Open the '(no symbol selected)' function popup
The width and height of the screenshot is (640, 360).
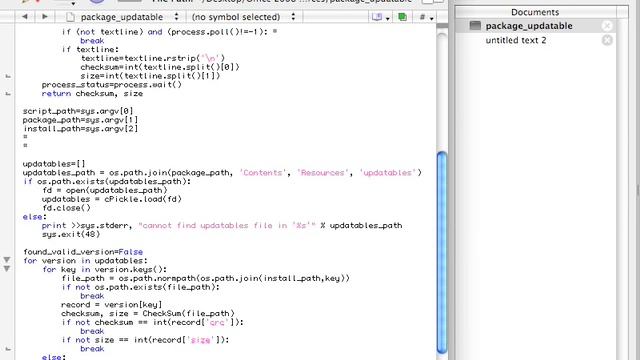coord(243,17)
